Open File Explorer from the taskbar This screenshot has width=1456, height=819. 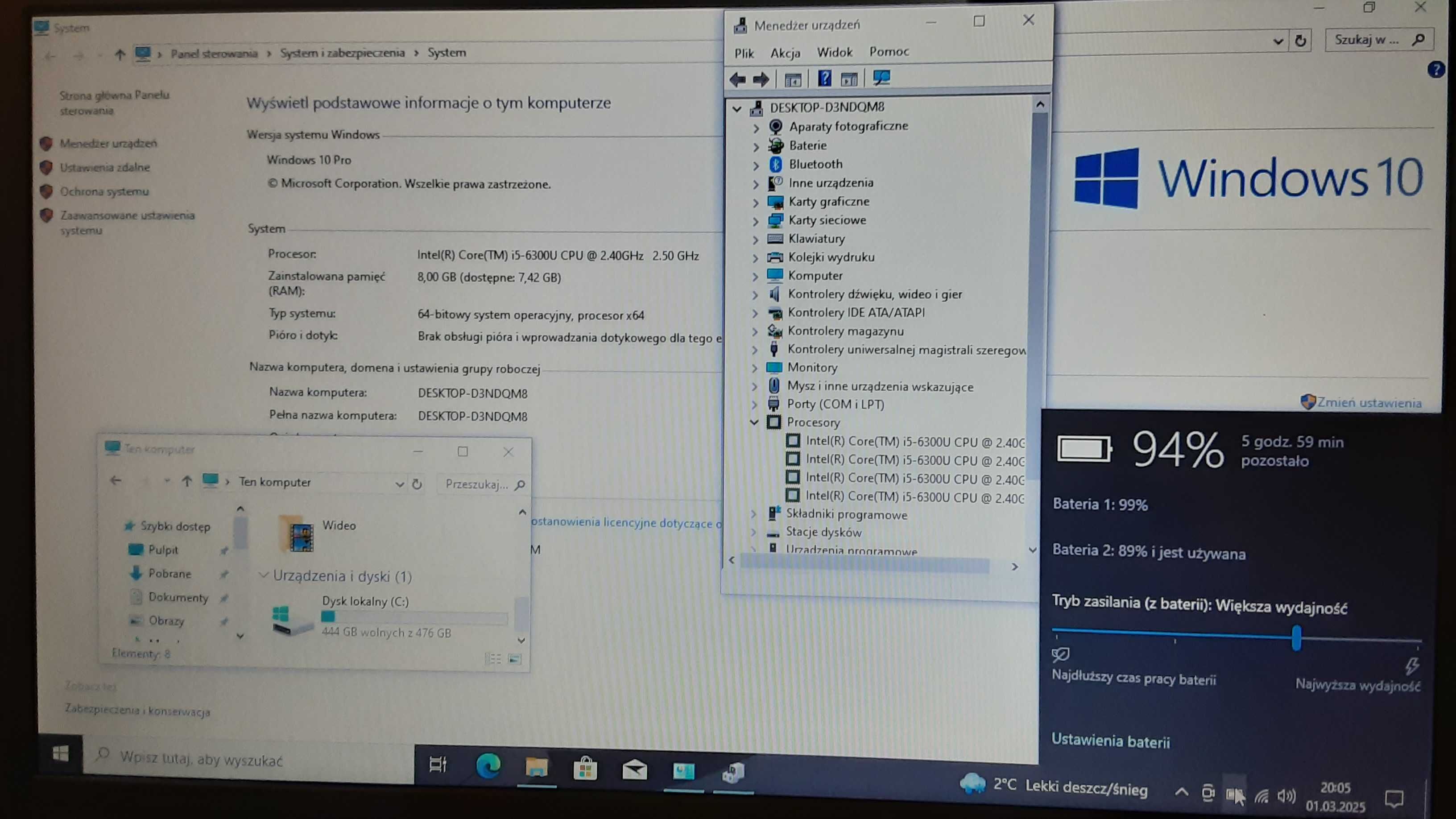click(536, 768)
